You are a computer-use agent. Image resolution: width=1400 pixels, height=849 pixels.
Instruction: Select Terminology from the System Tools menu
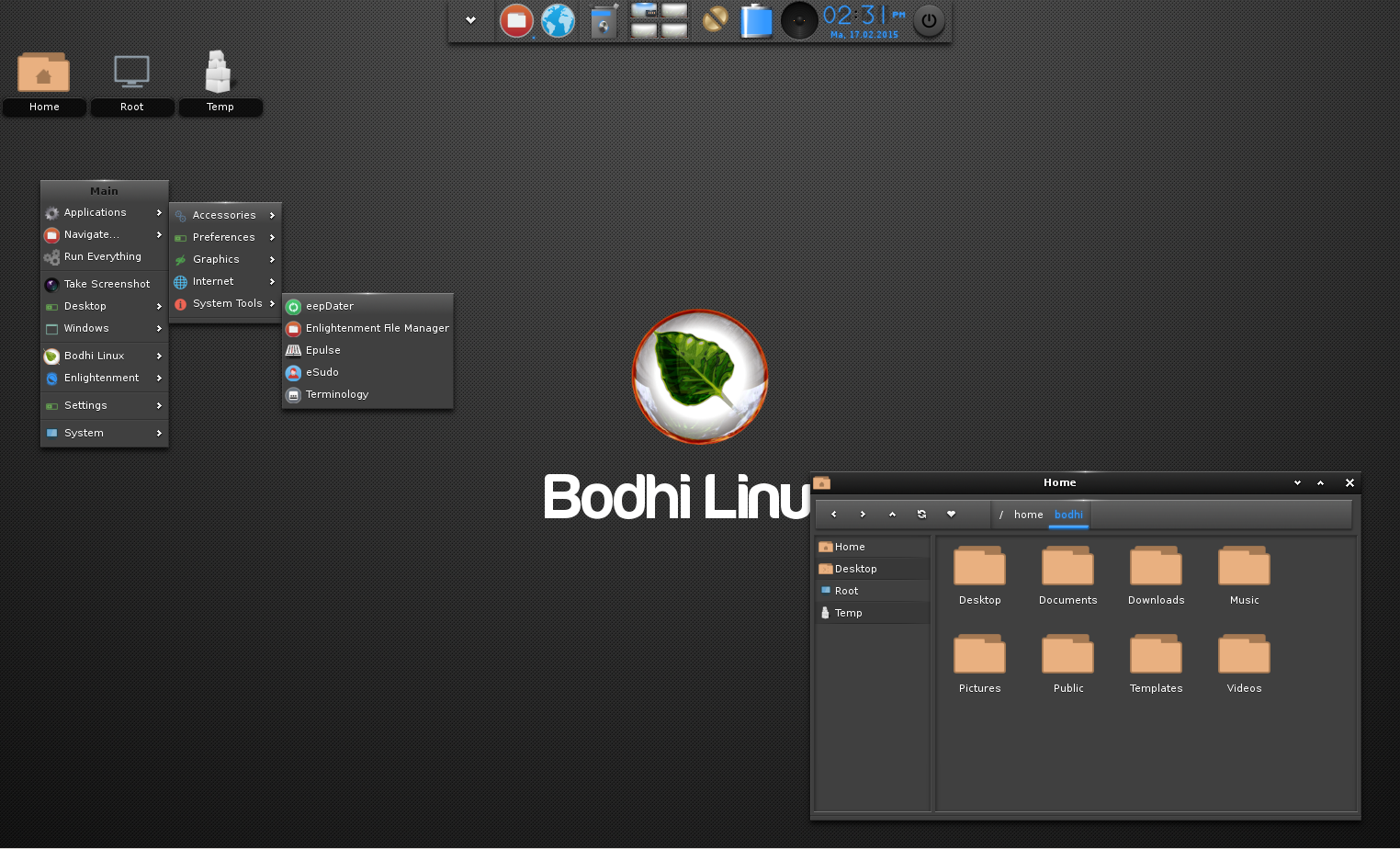[x=336, y=394]
